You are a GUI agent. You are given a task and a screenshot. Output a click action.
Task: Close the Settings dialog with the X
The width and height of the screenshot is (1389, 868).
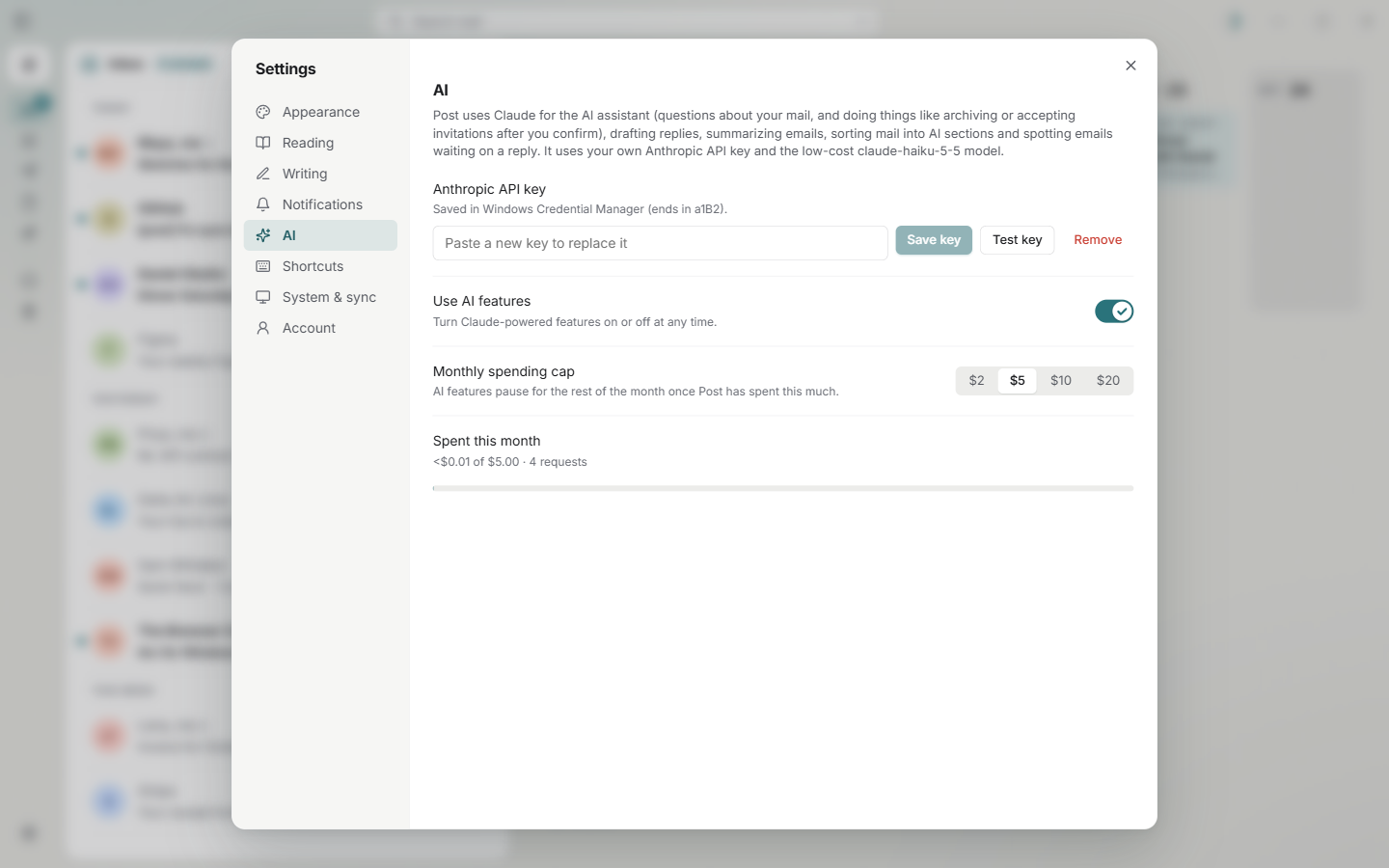pos(1130,66)
